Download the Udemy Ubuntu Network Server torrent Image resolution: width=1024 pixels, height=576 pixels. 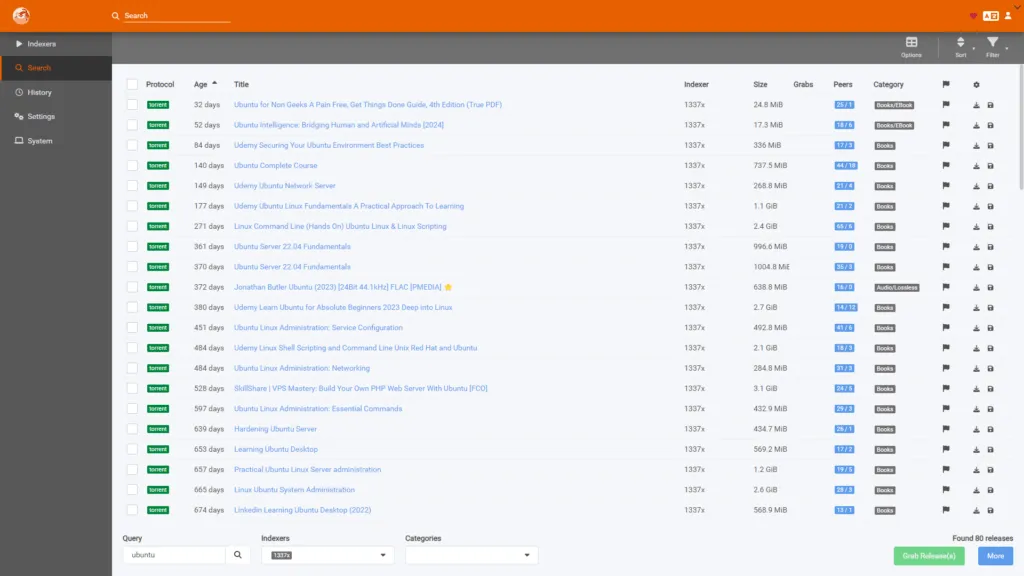click(976, 185)
